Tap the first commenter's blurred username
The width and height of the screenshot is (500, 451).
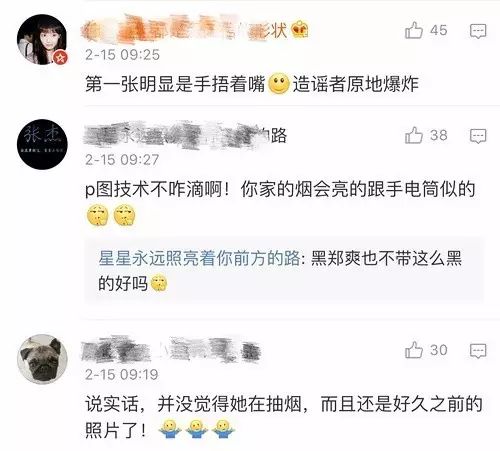[184, 29]
